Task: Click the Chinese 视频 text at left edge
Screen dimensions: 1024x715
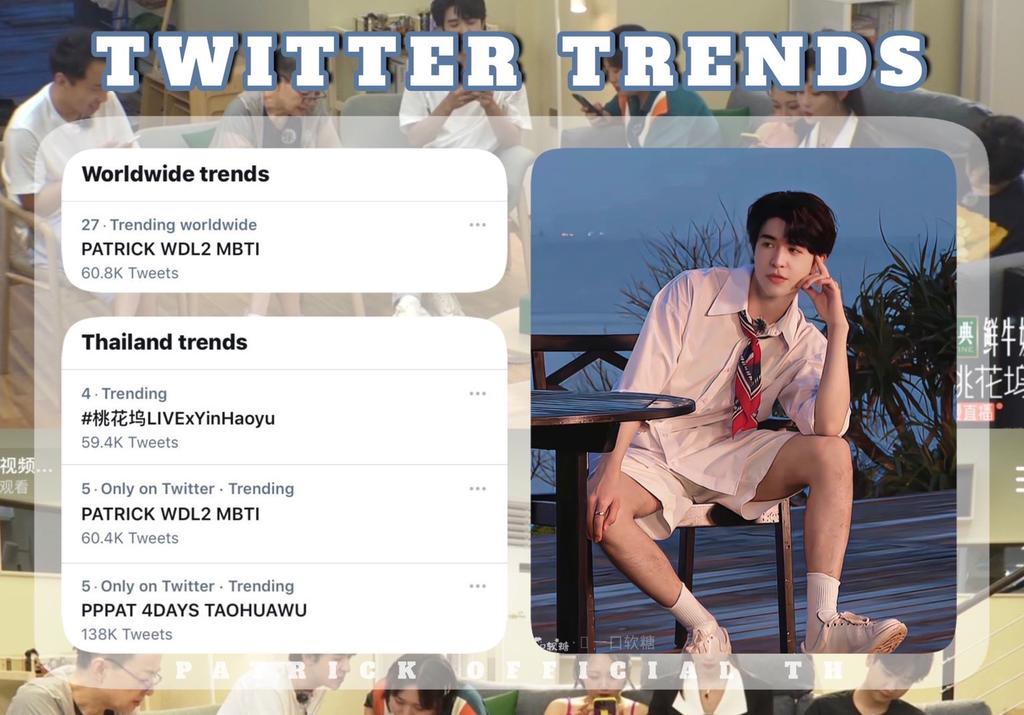Action: 26,466
